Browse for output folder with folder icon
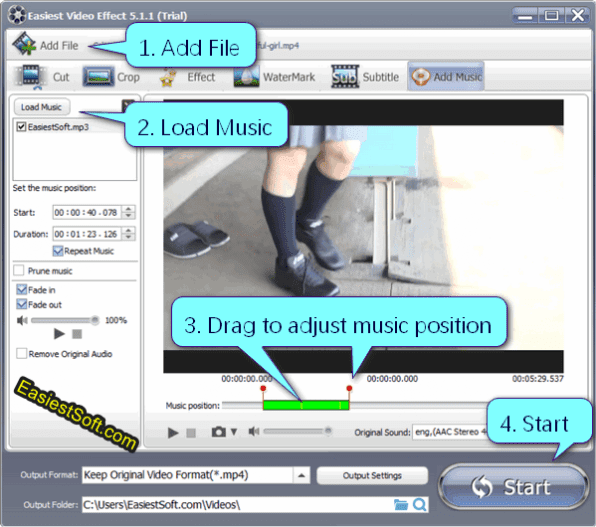The image size is (596, 527). coord(401,505)
